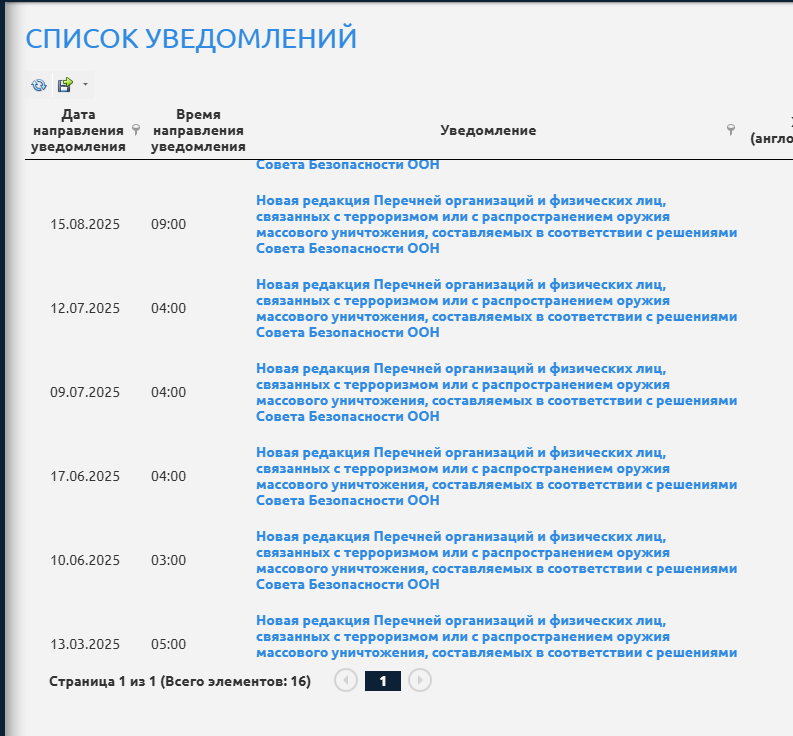793x736 pixels.
Task: Click the refresh list icon
Action: pyautogui.click(x=39, y=85)
